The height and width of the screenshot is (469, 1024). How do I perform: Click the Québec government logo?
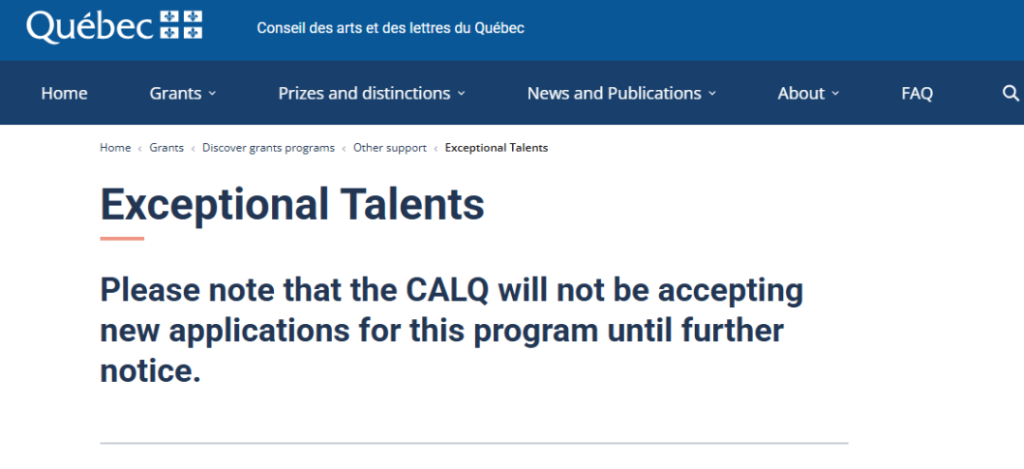pos(114,27)
